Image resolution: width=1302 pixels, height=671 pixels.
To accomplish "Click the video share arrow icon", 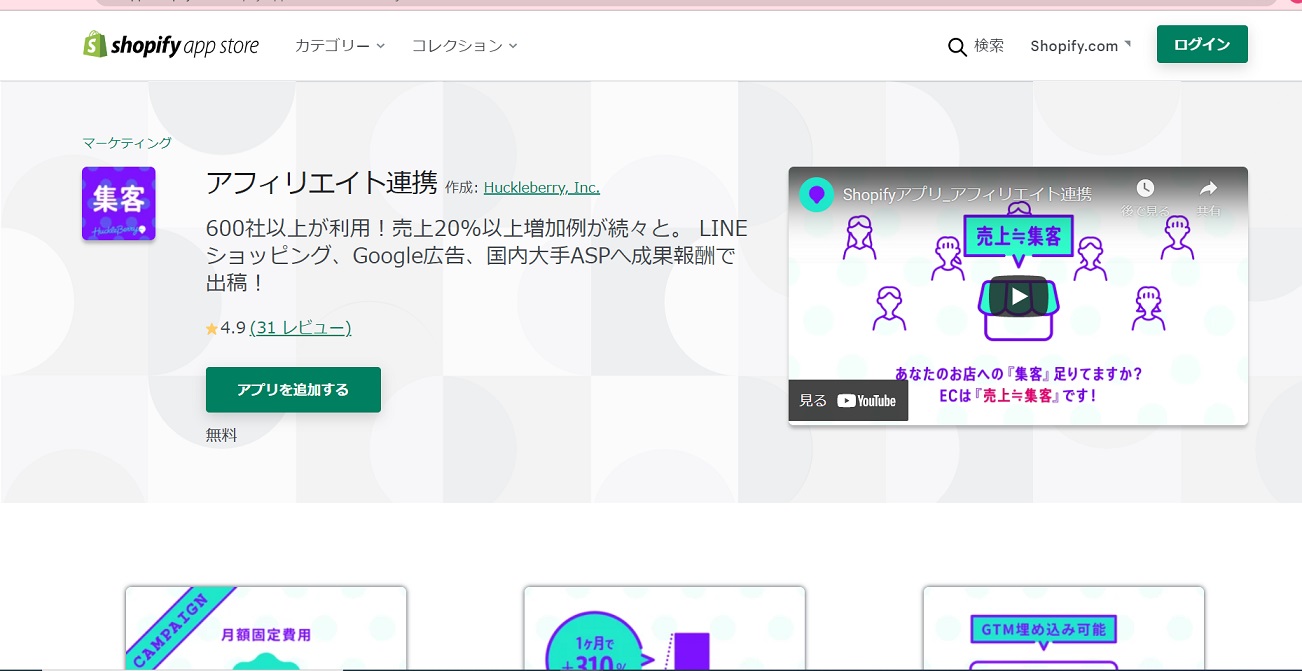I will point(1208,189).
